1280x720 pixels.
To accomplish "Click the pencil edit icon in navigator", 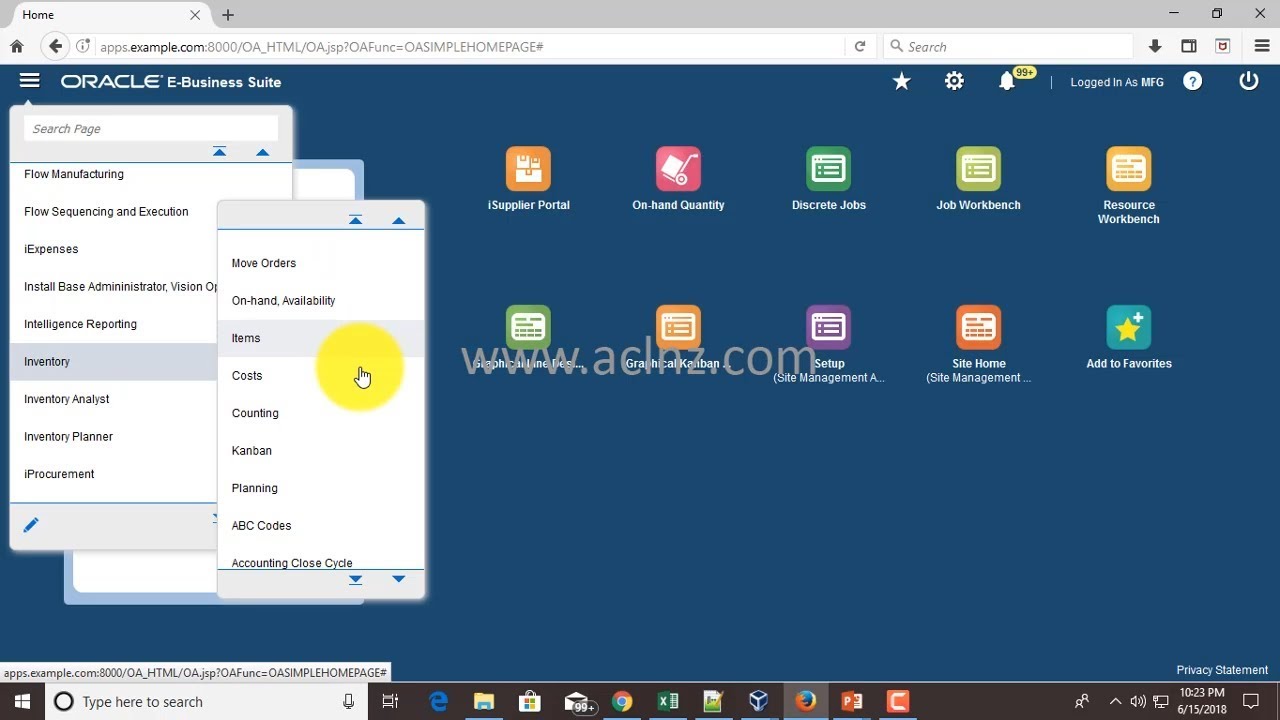I will coord(31,525).
